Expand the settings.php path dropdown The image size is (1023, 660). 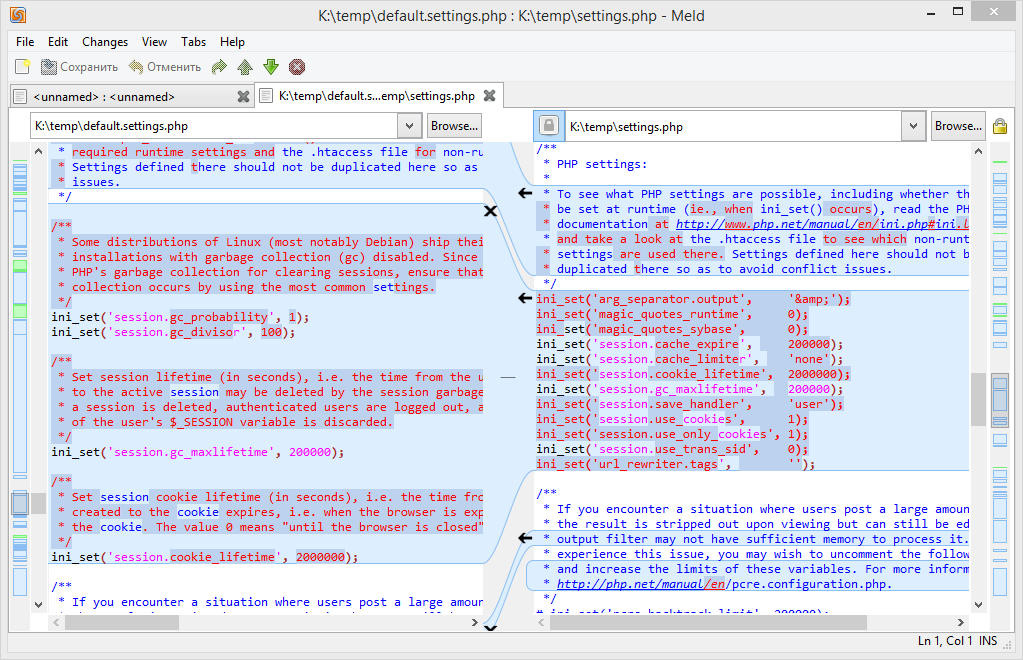913,126
